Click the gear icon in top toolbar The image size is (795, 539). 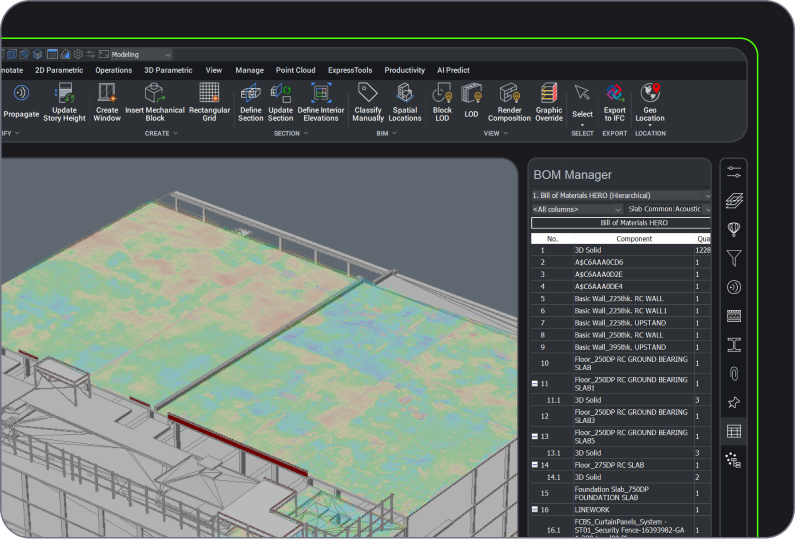click(78, 54)
